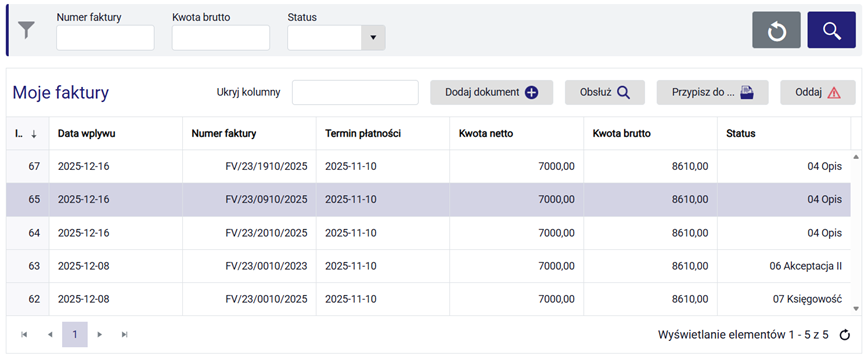The height and width of the screenshot is (360, 868).
Task: Refresh the table with the pager reload icon
Action: pos(845,335)
